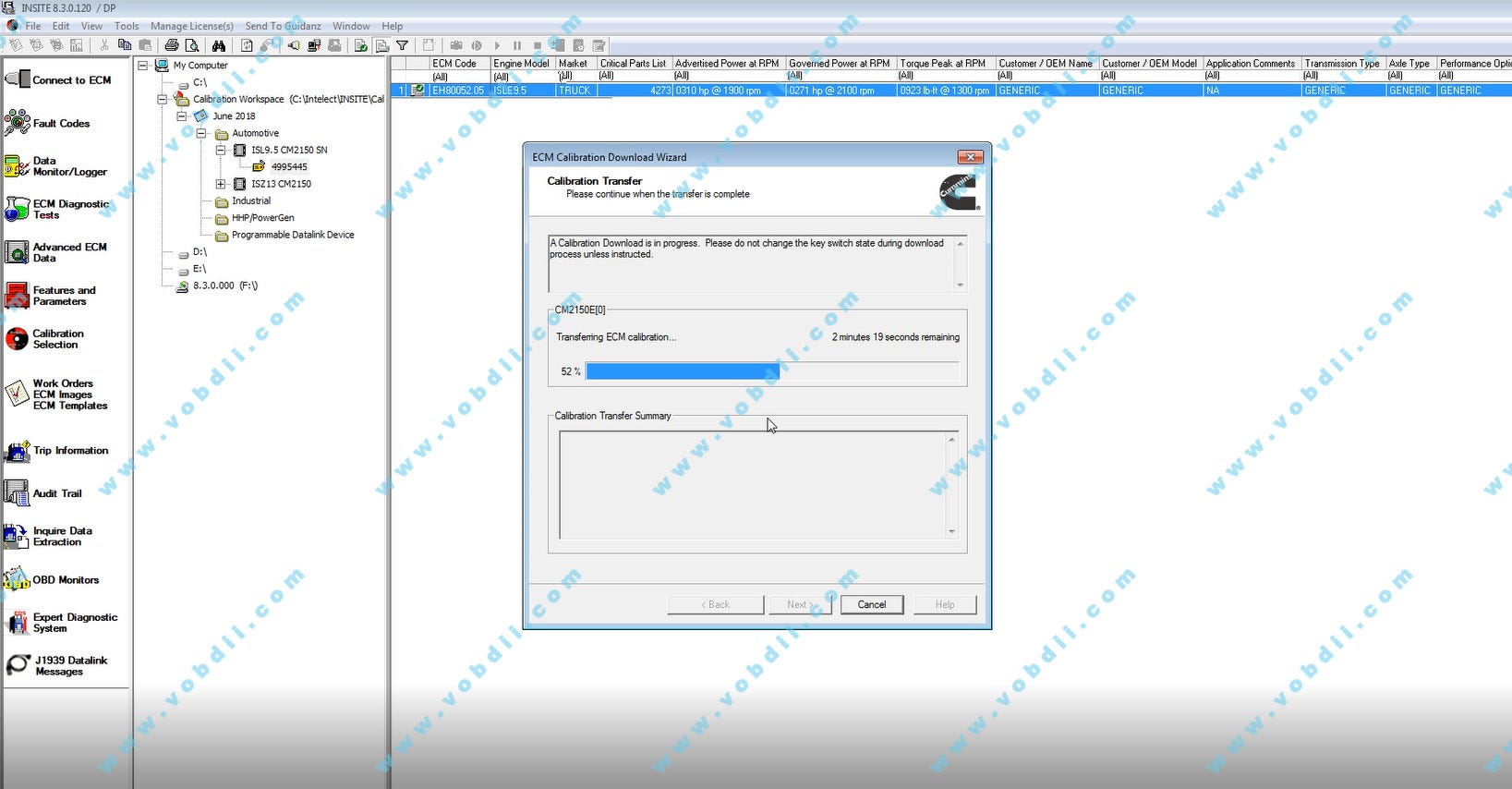Open J1939 Datalink Messages

57,666
